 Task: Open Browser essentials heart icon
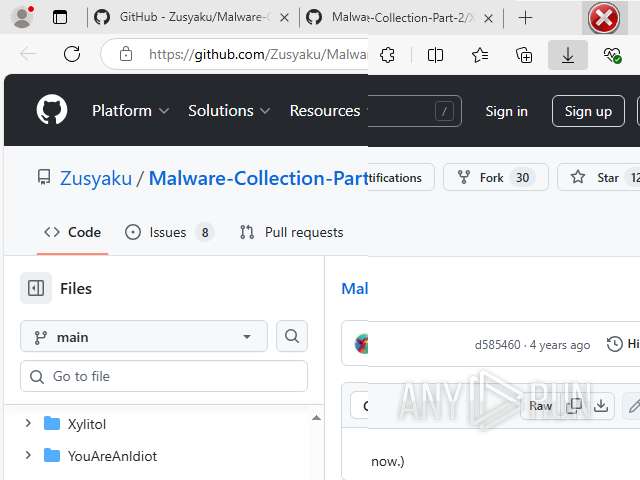click(612, 55)
